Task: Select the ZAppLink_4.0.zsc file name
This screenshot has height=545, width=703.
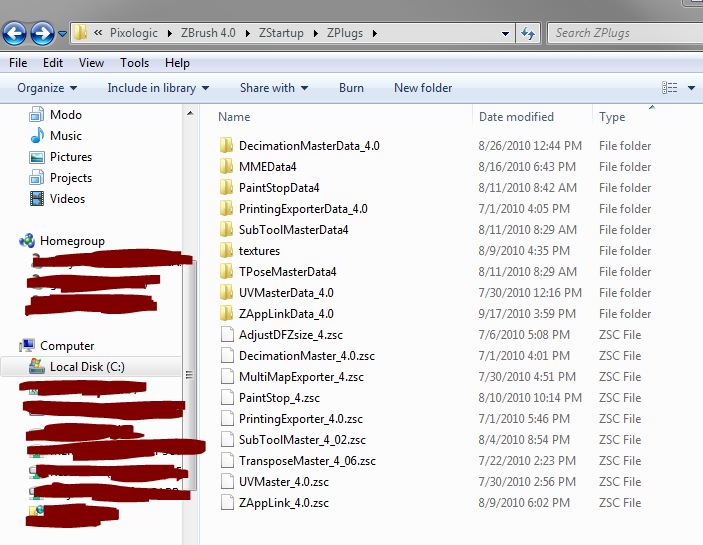Action: click(x=284, y=503)
